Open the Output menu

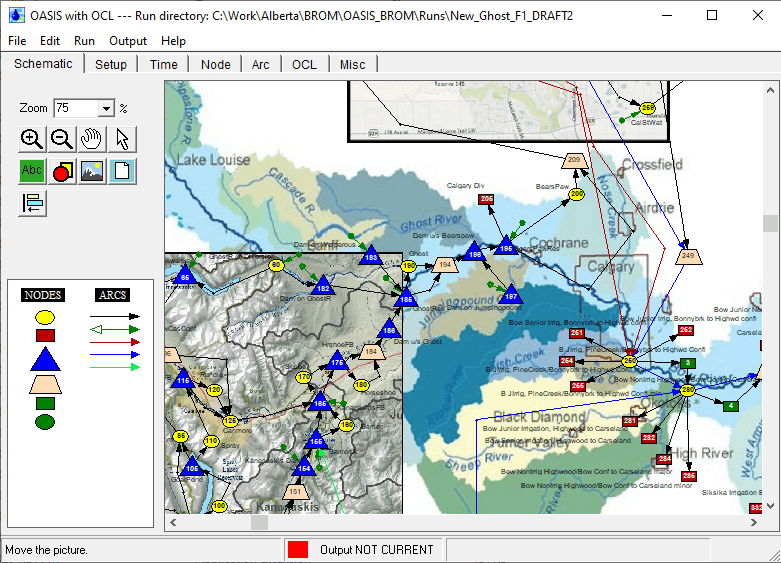pyautogui.click(x=128, y=41)
